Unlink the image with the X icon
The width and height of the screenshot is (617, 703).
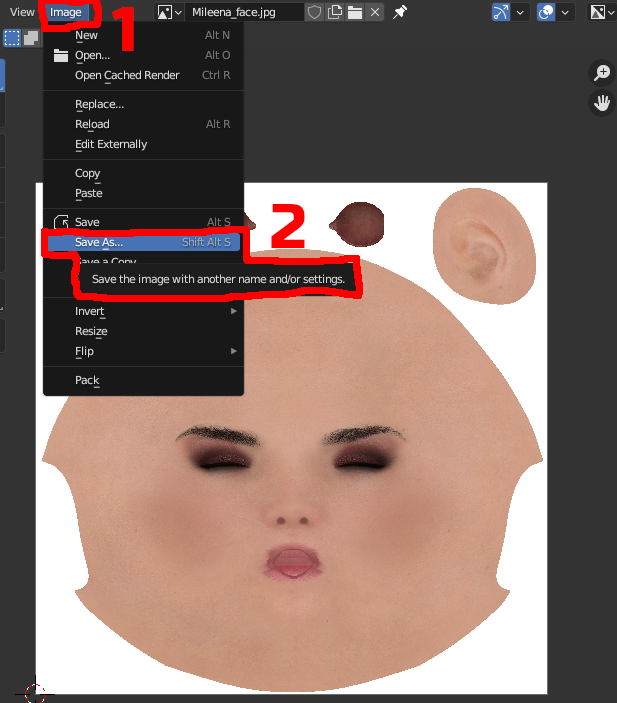pyautogui.click(x=375, y=12)
